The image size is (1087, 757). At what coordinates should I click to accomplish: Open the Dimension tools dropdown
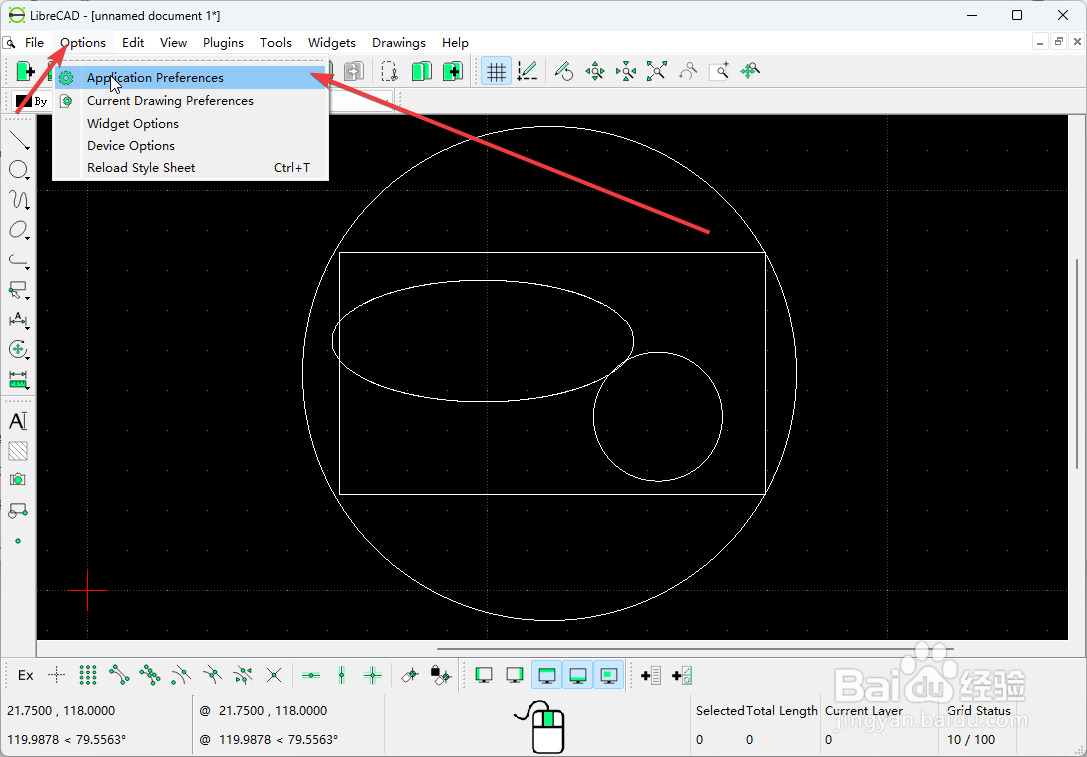tap(19, 320)
